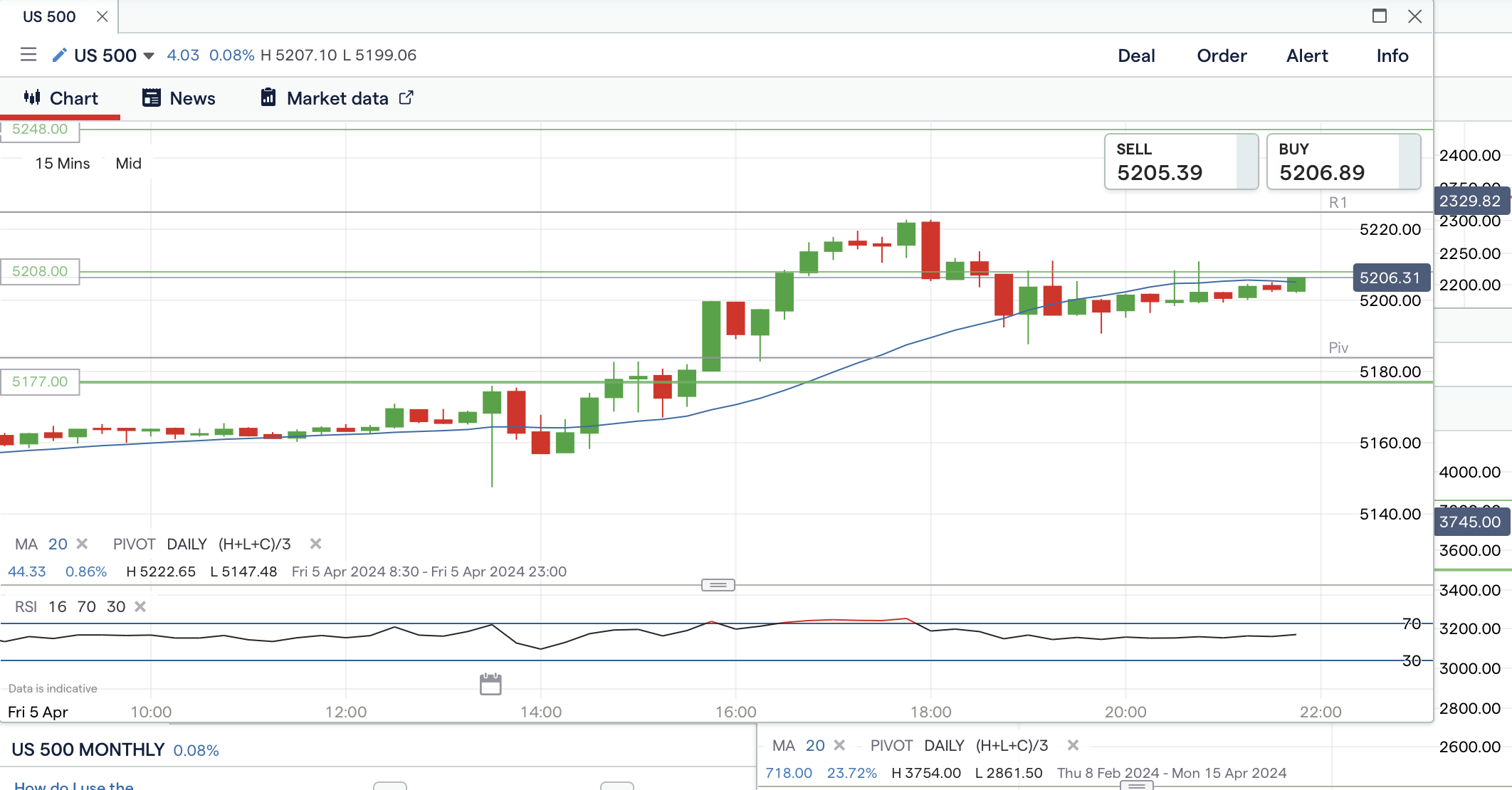Click the BUY 5206.89 button
1512x790 pixels.
[1343, 162]
